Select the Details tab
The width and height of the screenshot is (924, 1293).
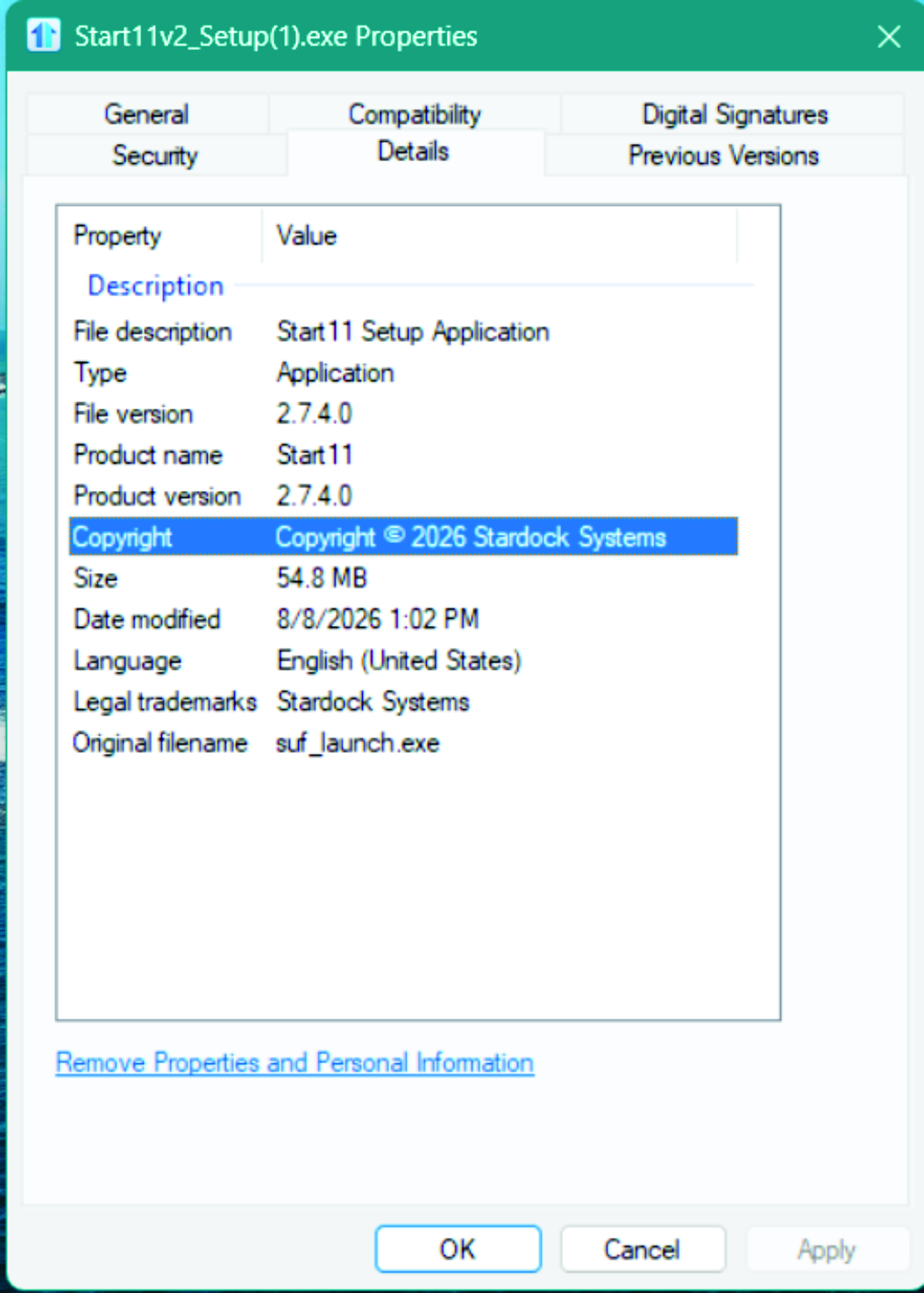click(x=413, y=152)
